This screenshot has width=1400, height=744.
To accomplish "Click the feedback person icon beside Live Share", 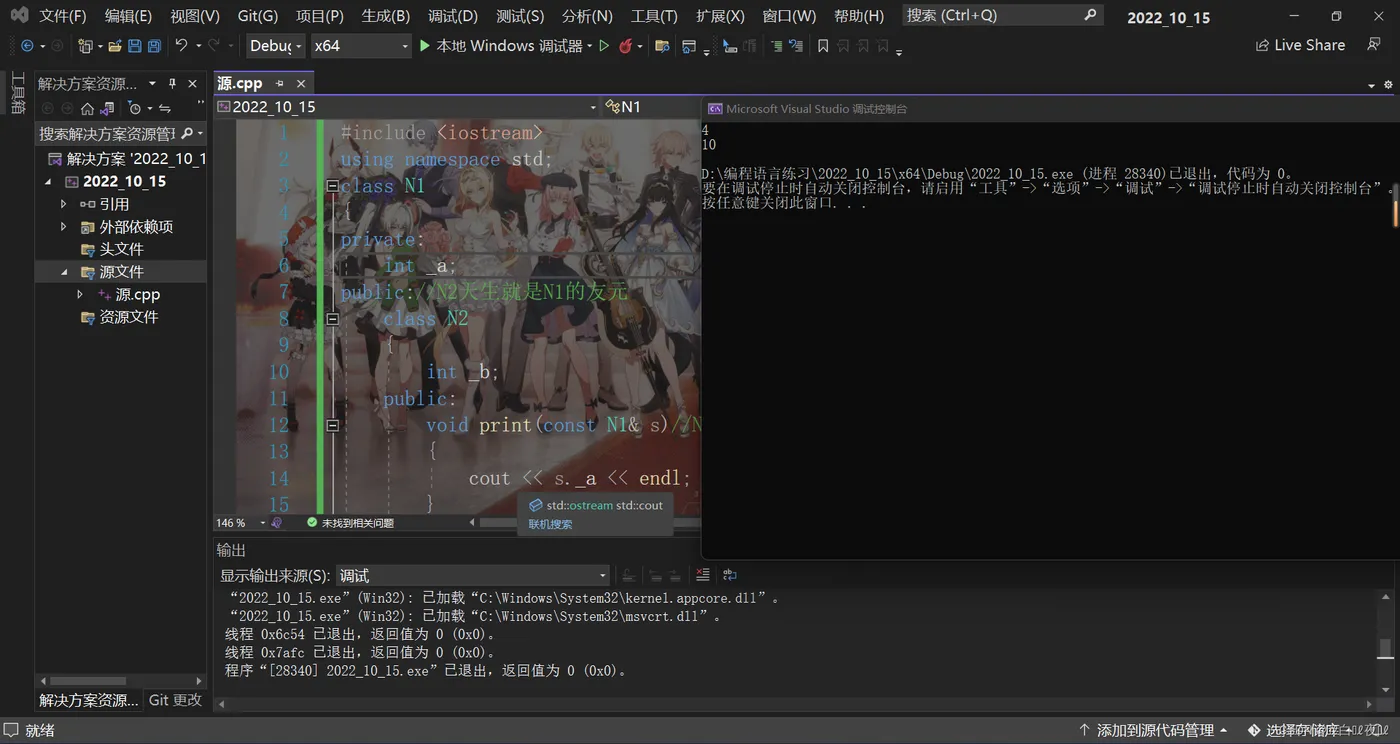I will pyautogui.click(x=1374, y=45).
